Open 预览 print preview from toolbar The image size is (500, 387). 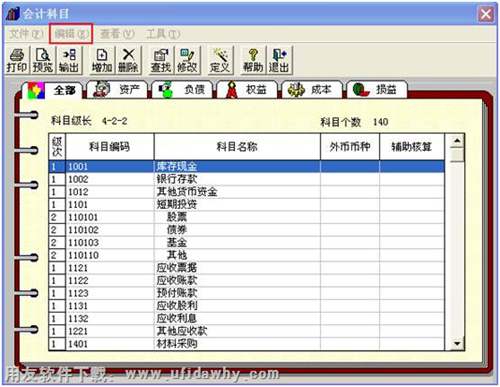[x=43, y=60]
